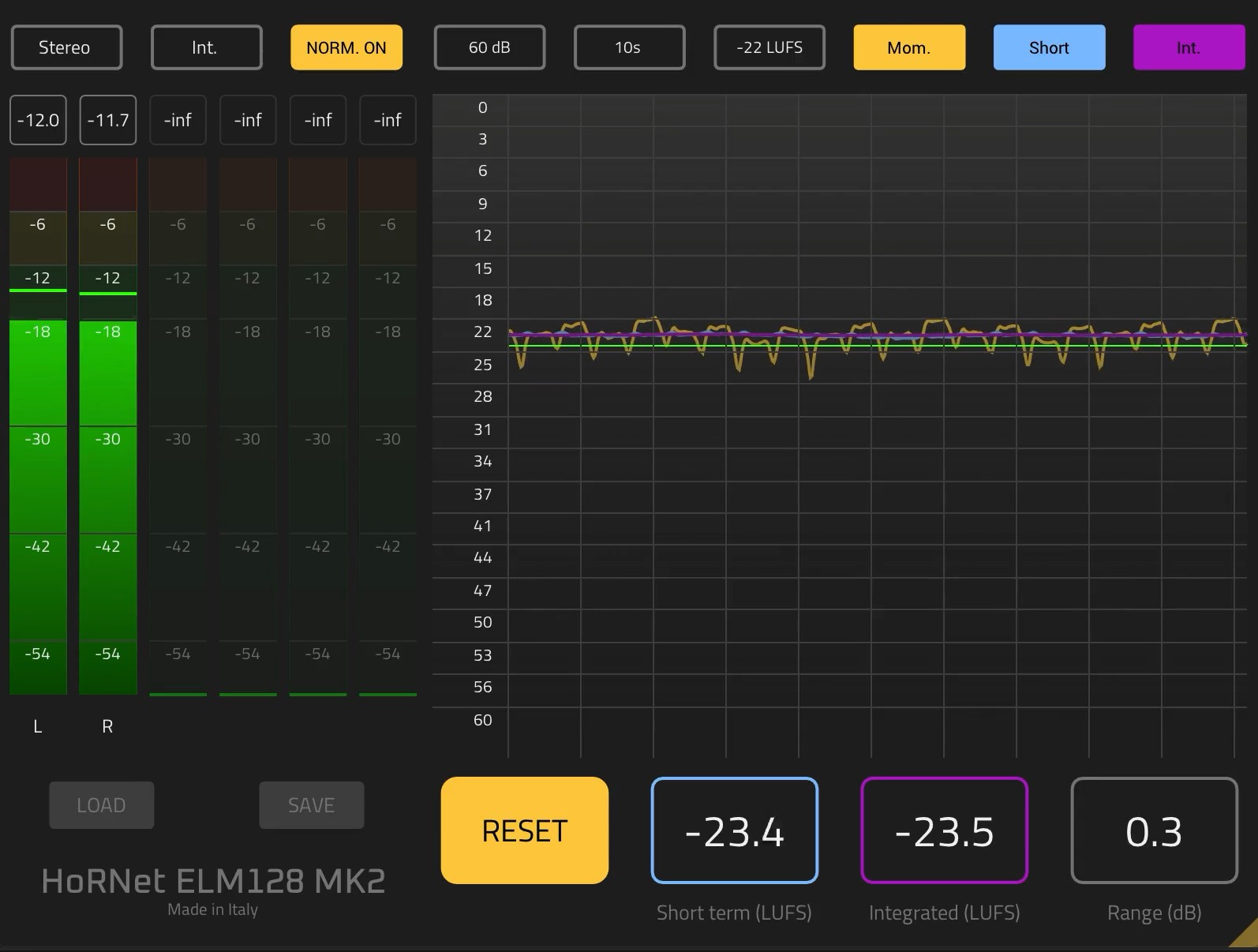Click the 22 label on graph scale
This screenshot has height=952, width=1258.
482,332
